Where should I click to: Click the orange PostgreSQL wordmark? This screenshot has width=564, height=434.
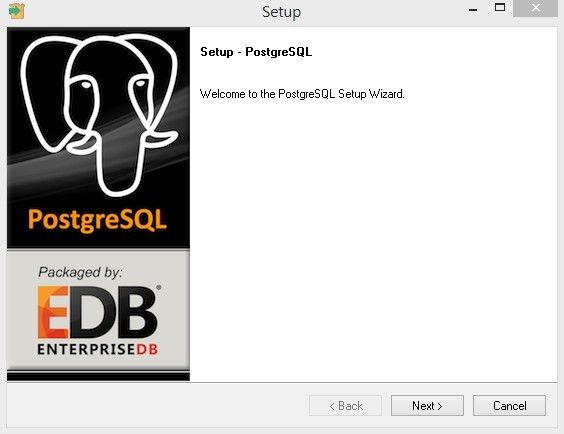point(97,220)
